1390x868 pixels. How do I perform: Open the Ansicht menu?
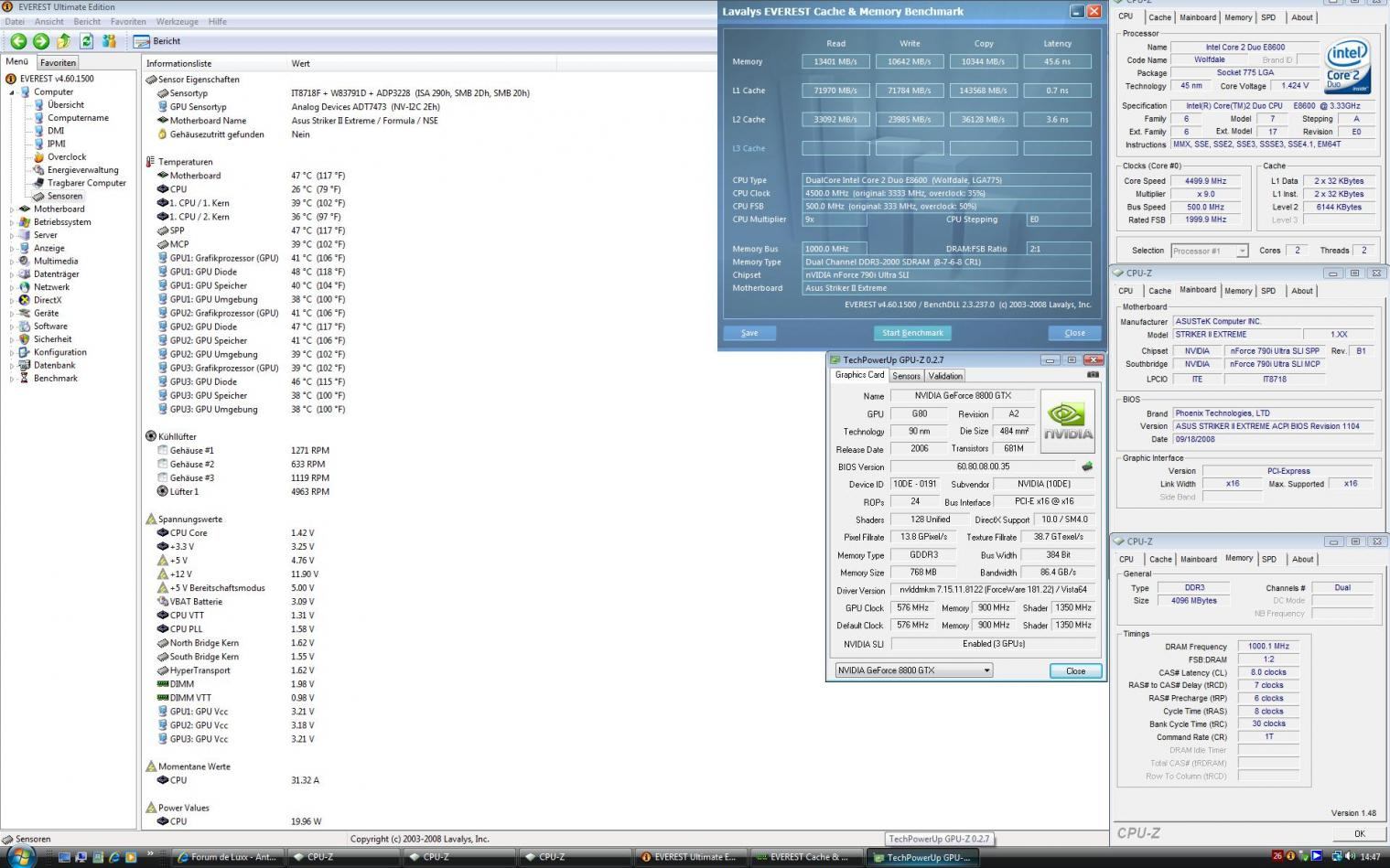49,21
